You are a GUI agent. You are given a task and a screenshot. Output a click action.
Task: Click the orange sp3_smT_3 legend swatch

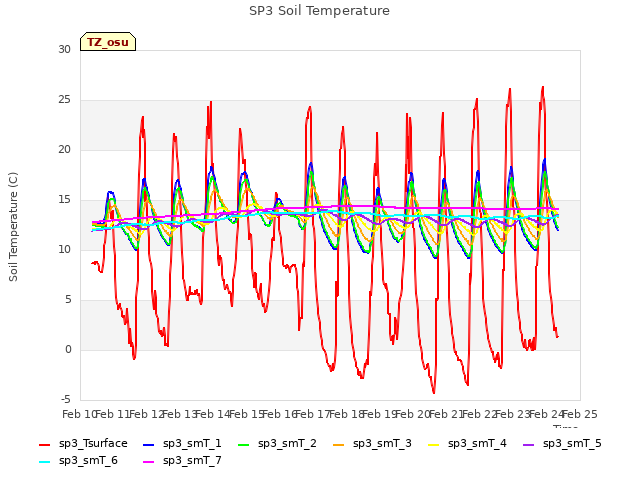pyautogui.click(x=339, y=444)
